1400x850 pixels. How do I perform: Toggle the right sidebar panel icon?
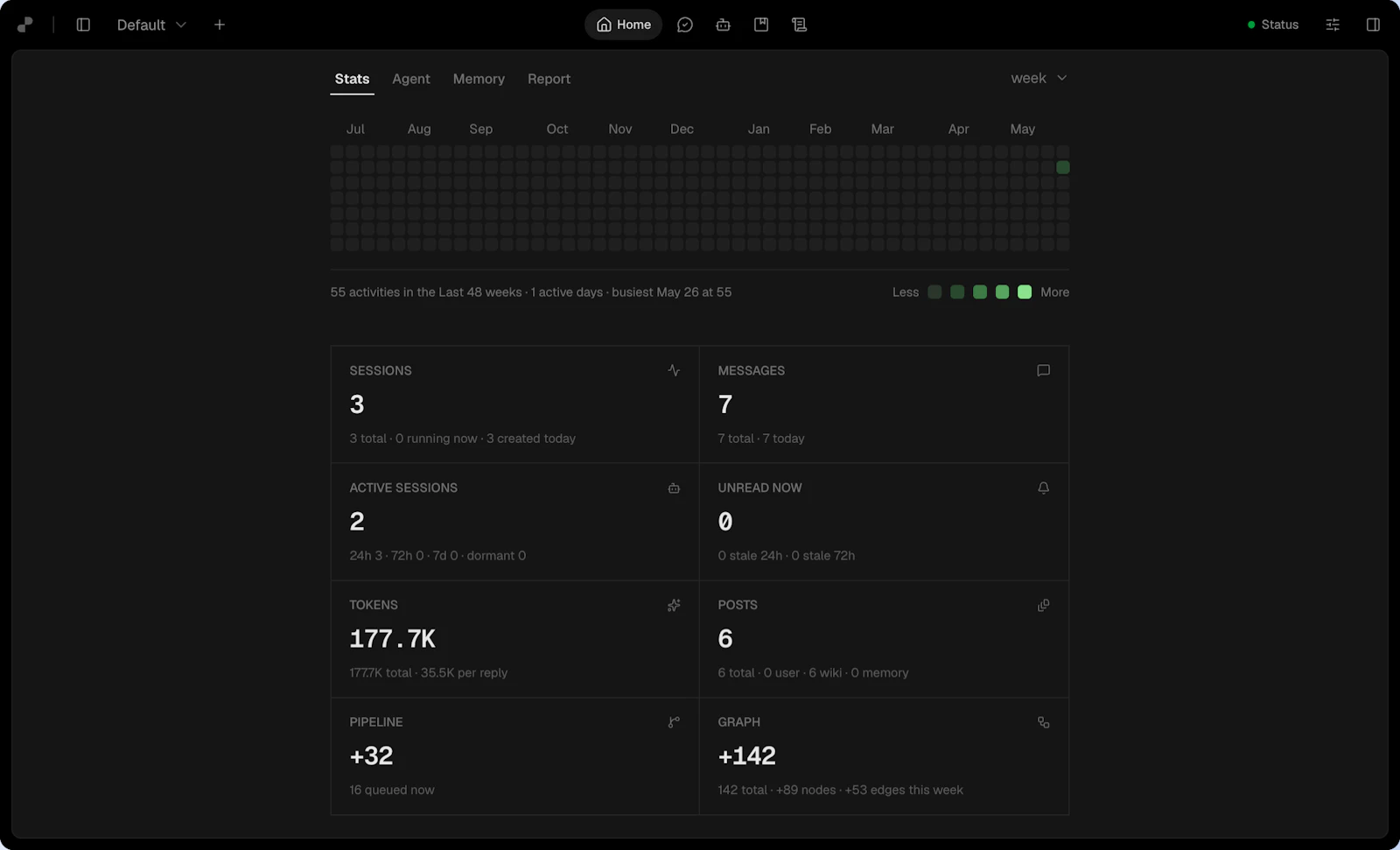[x=1373, y=25]
